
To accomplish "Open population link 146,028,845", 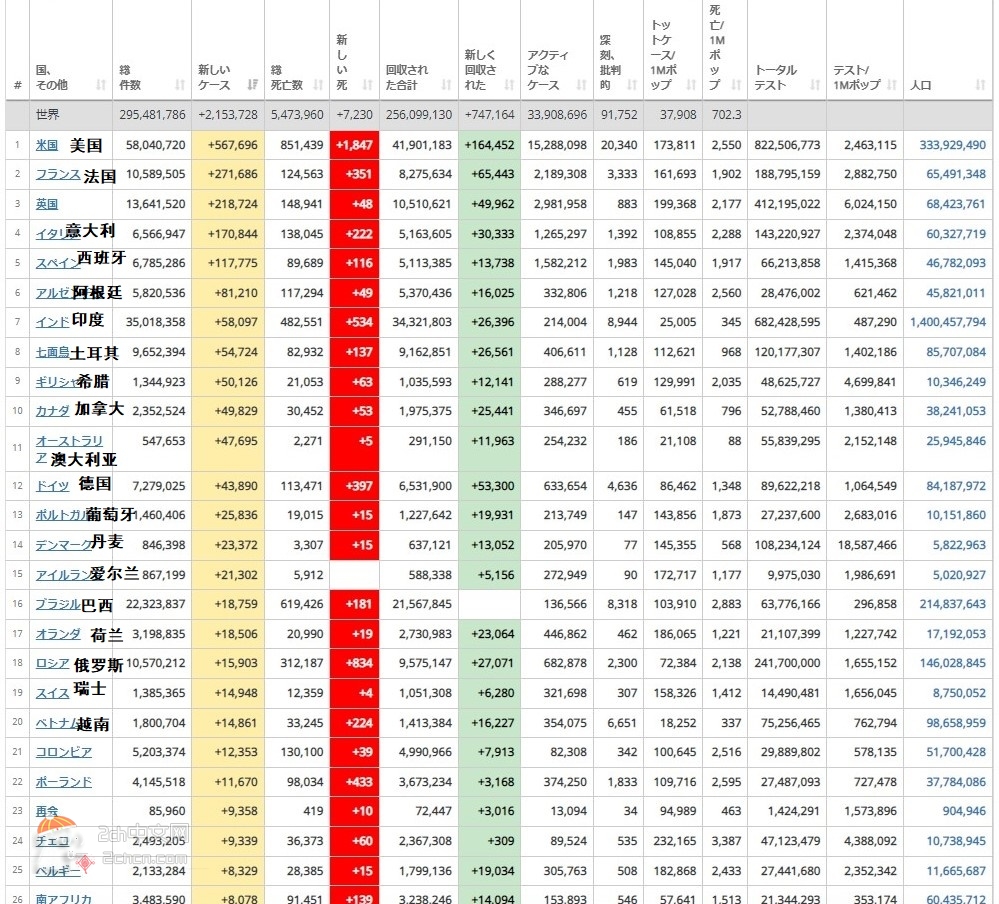I will [x=952, y=663].
